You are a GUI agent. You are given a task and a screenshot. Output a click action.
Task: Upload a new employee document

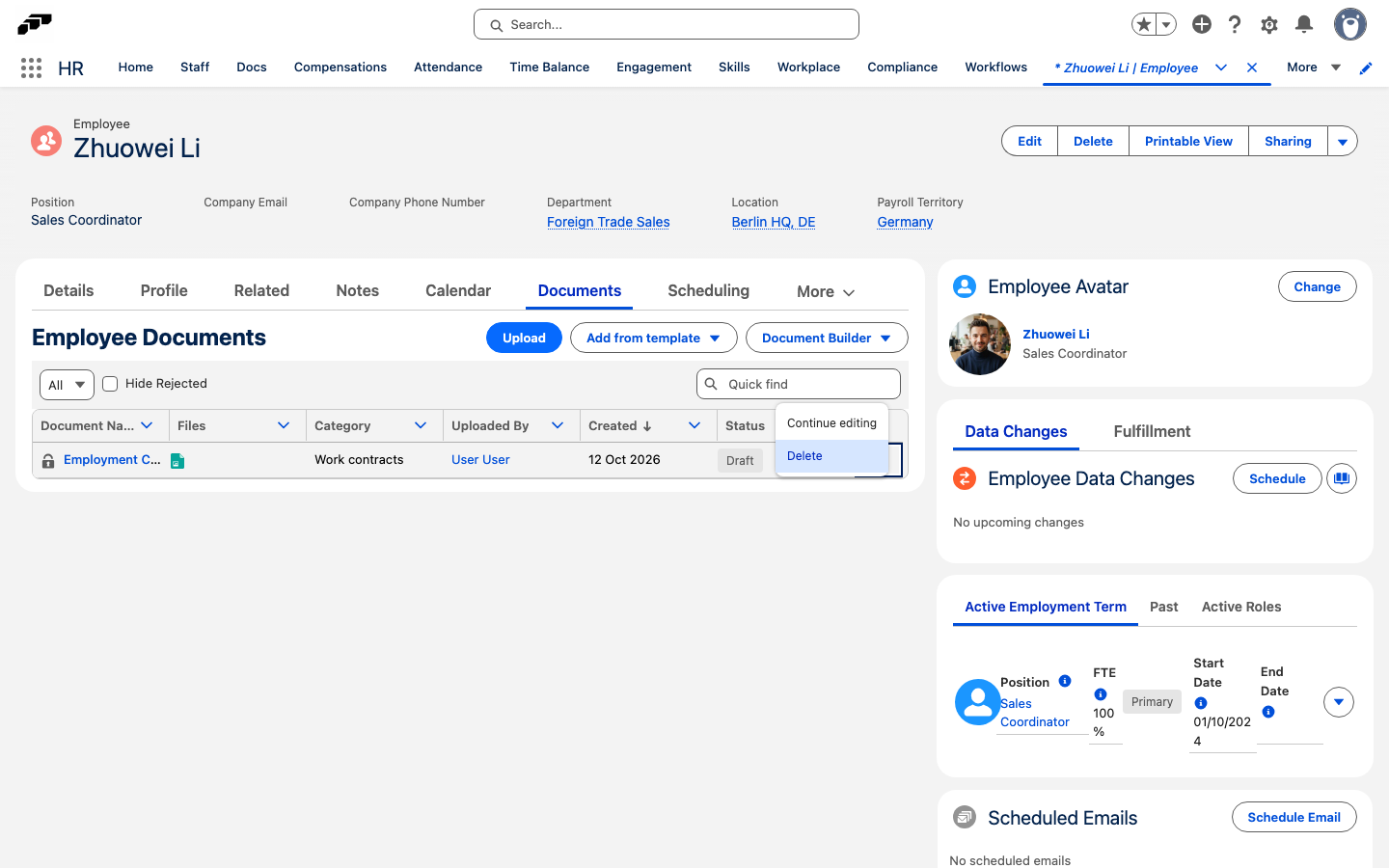(x=524, y=338)
